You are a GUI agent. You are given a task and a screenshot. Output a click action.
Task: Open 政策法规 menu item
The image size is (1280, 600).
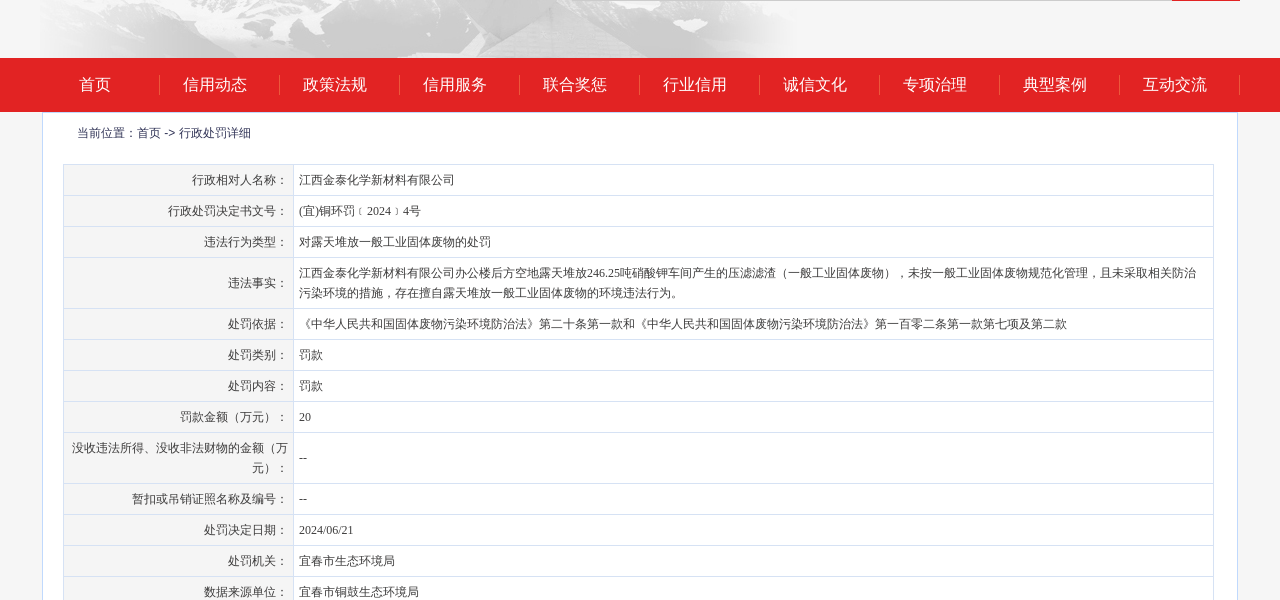coord(335,85)
